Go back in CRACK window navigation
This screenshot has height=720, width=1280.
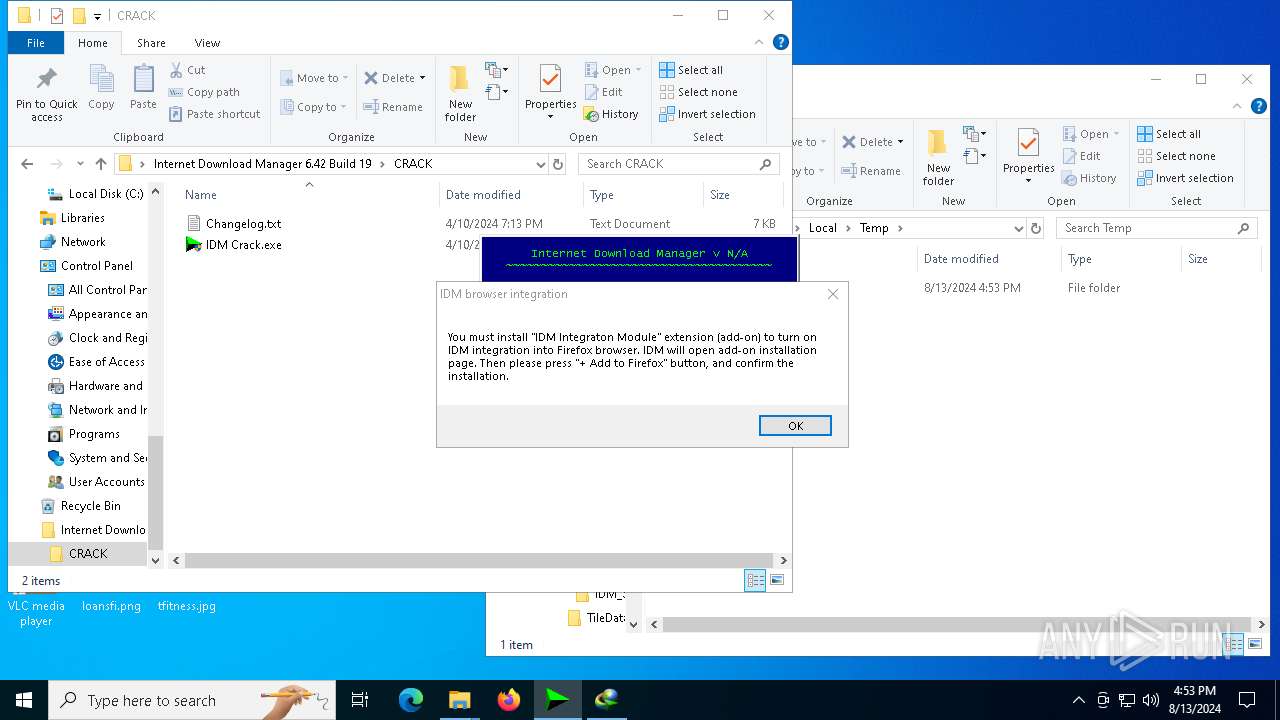tap(27, 164)
